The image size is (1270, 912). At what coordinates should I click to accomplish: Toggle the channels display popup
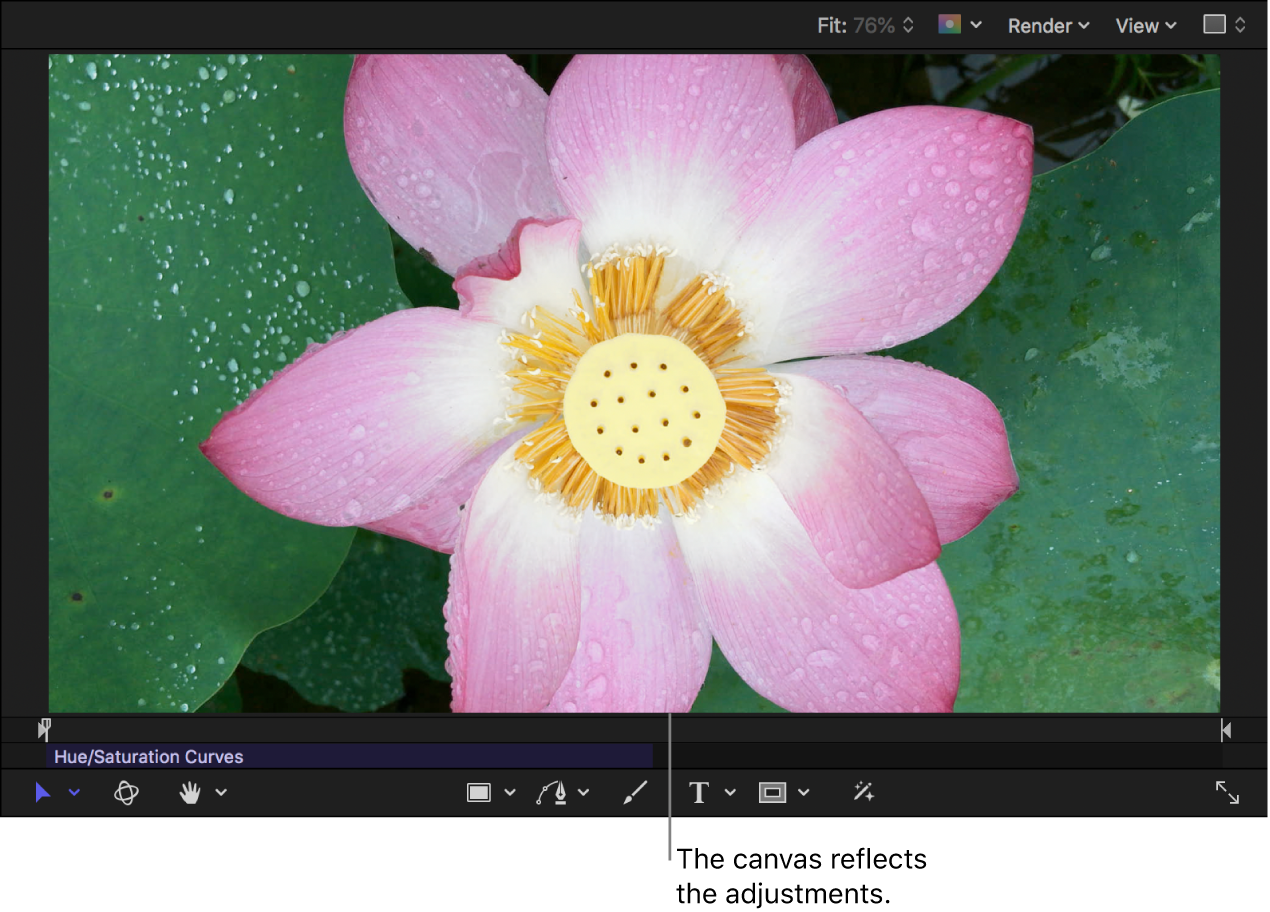[x=958, y=25]
